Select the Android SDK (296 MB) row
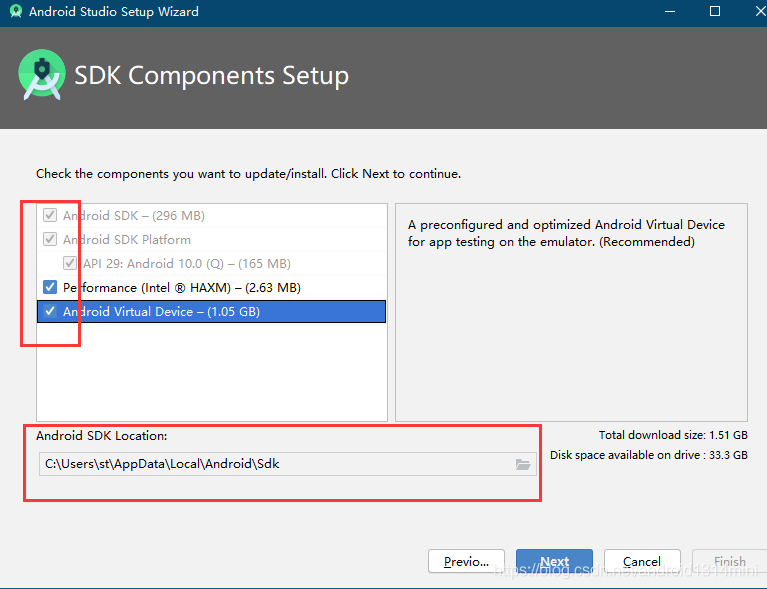Image resolution: width=767 pixels, height=589 pixels. 212,216
